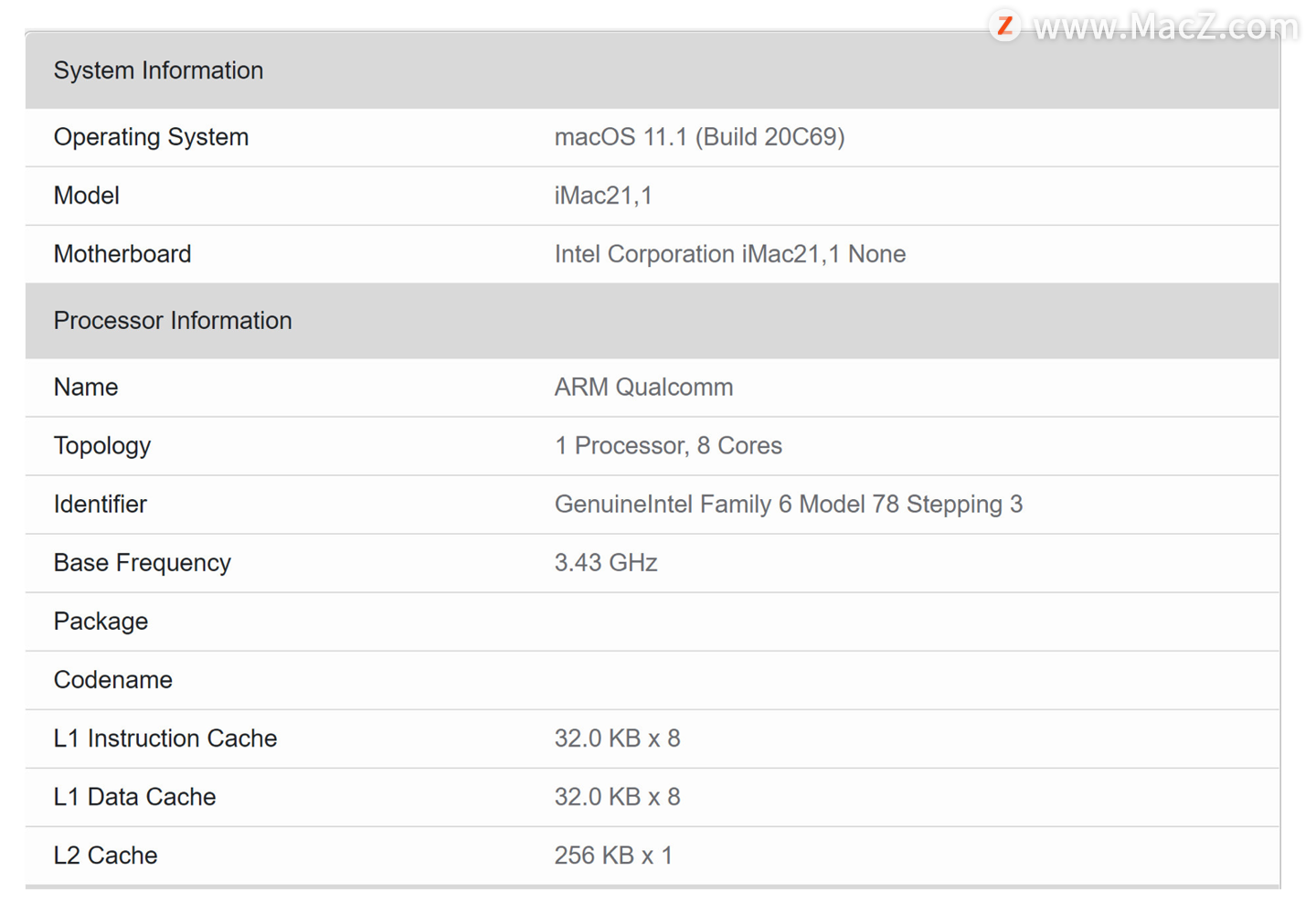Viewport: 1316px width, 914px height.
Task: Select the Package row label
Action: [x=101, y=622]
